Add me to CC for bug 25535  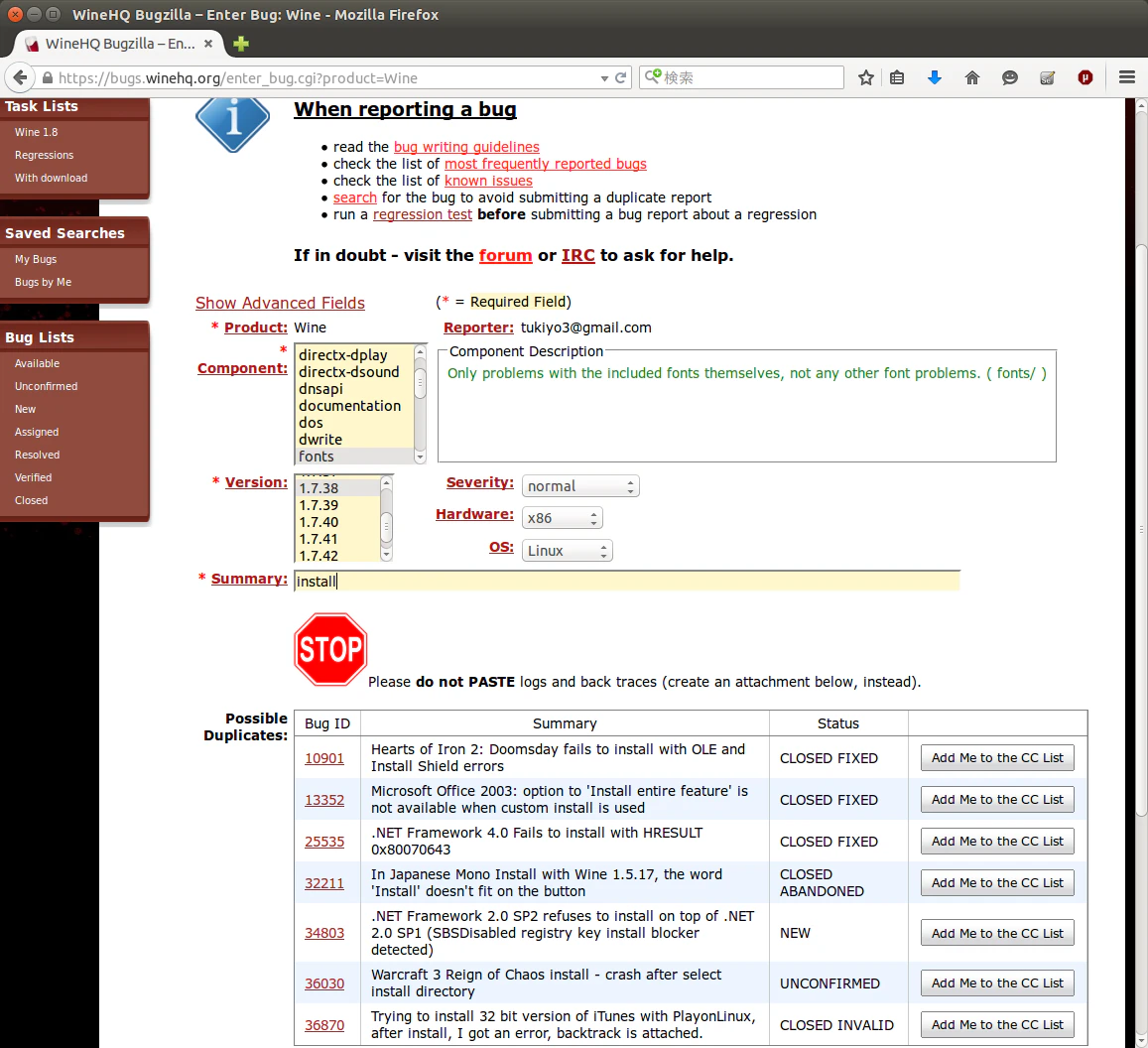997,842
